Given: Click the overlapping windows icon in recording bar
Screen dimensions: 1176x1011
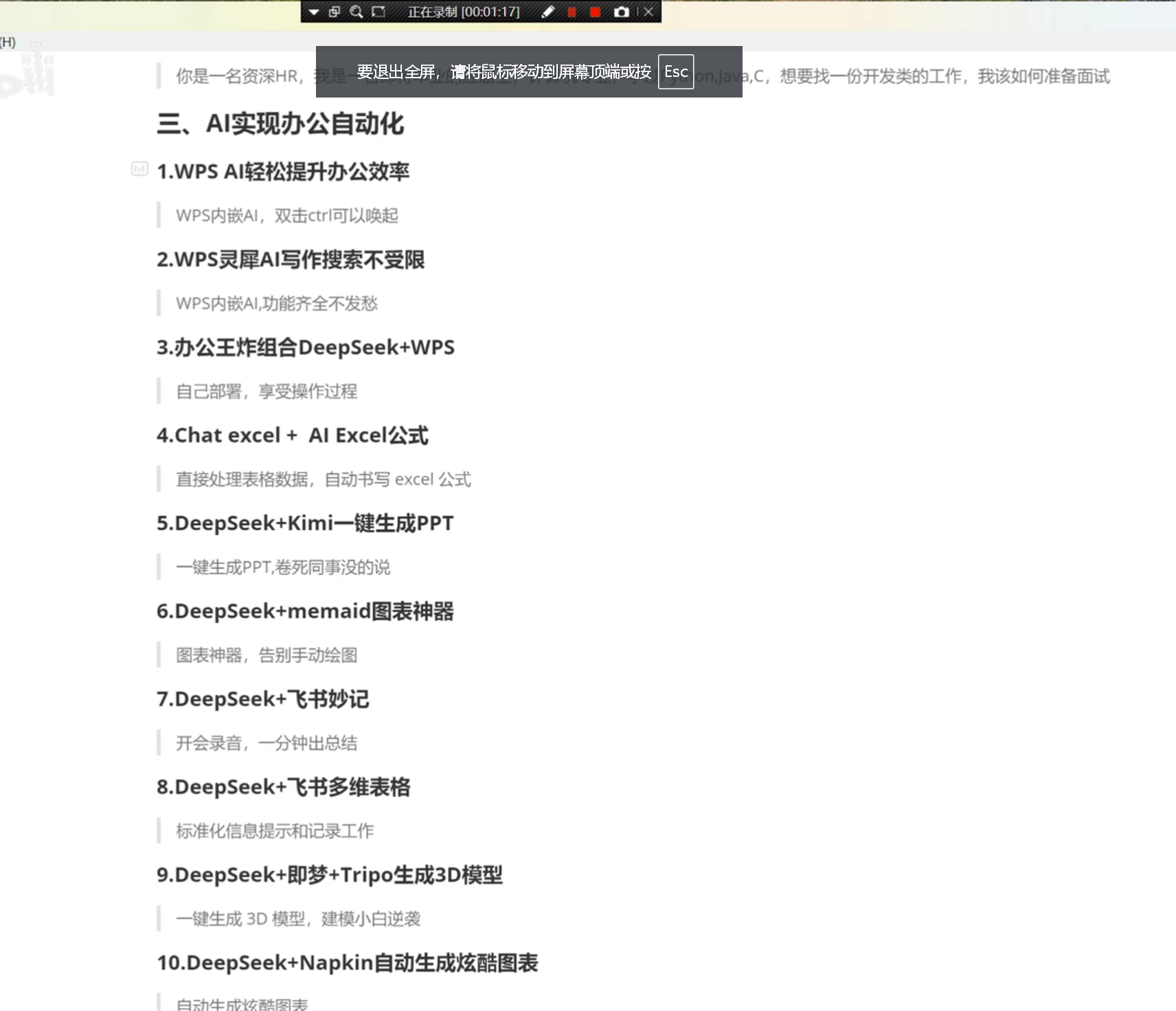Looking at the screenshot, I should click(335, 12).
